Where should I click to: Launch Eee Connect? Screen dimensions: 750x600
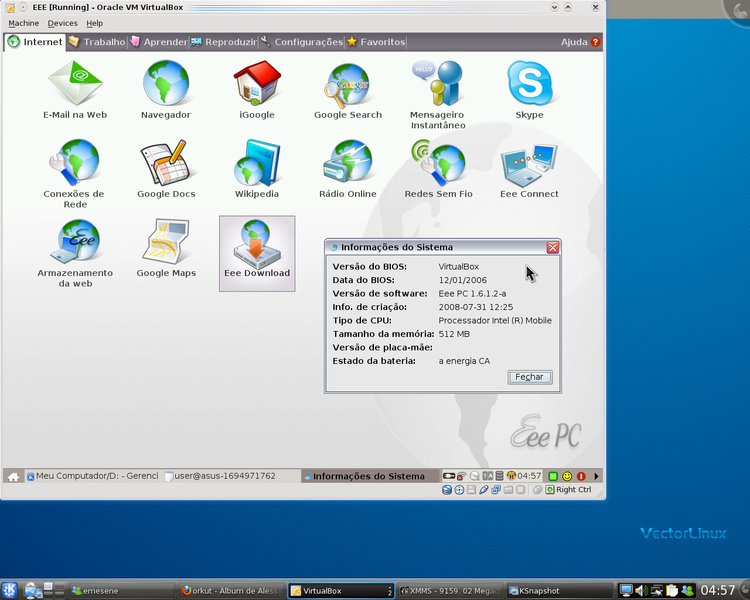pyautogui.click(x=529, y=168)
